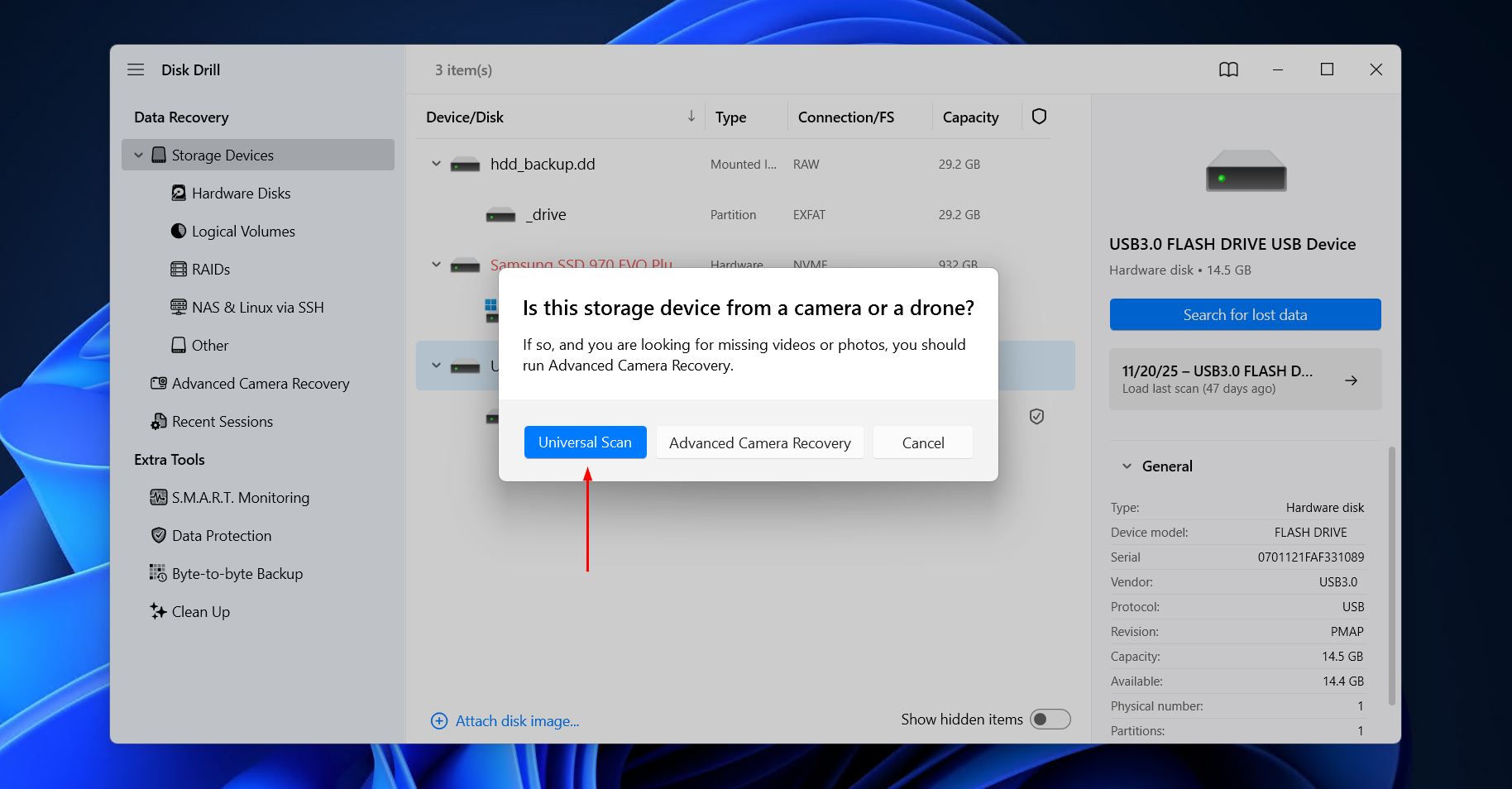Click the Clean Up sparkle icon
The height and width of the screenshot is (789, 1512).
[x=158, y=611]
